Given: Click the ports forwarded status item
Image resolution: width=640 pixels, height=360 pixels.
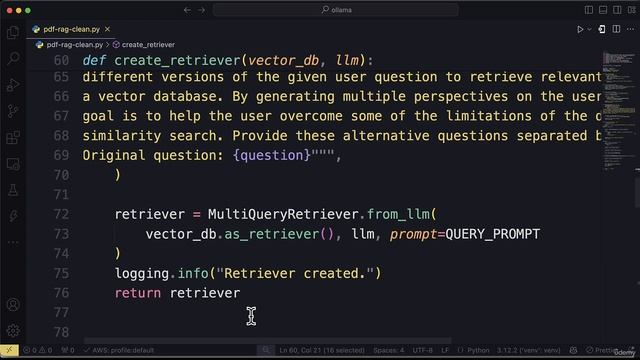Looking at the screenshot, I should (68, 350).
